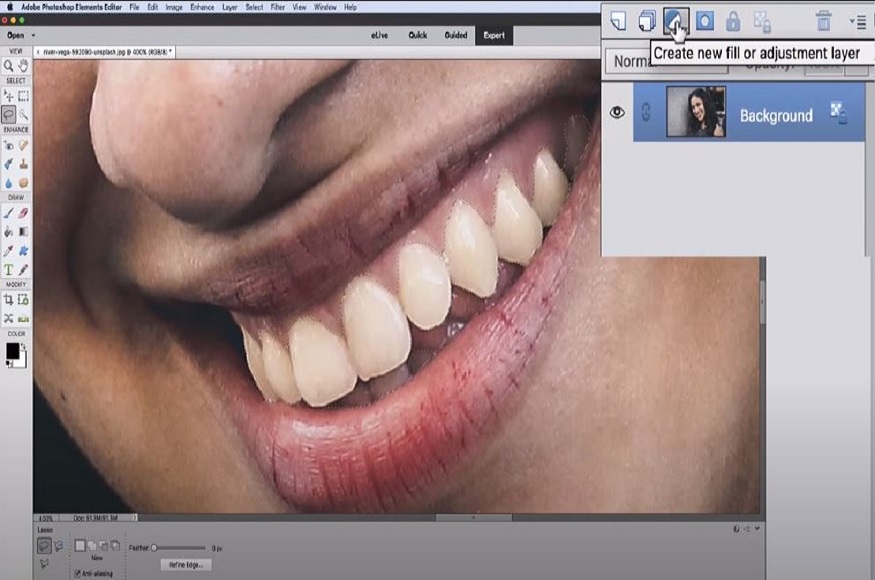Select the Eraser tool
This screenshot has width=875, height=580.
pyautogui.click(x=23, y=213)
